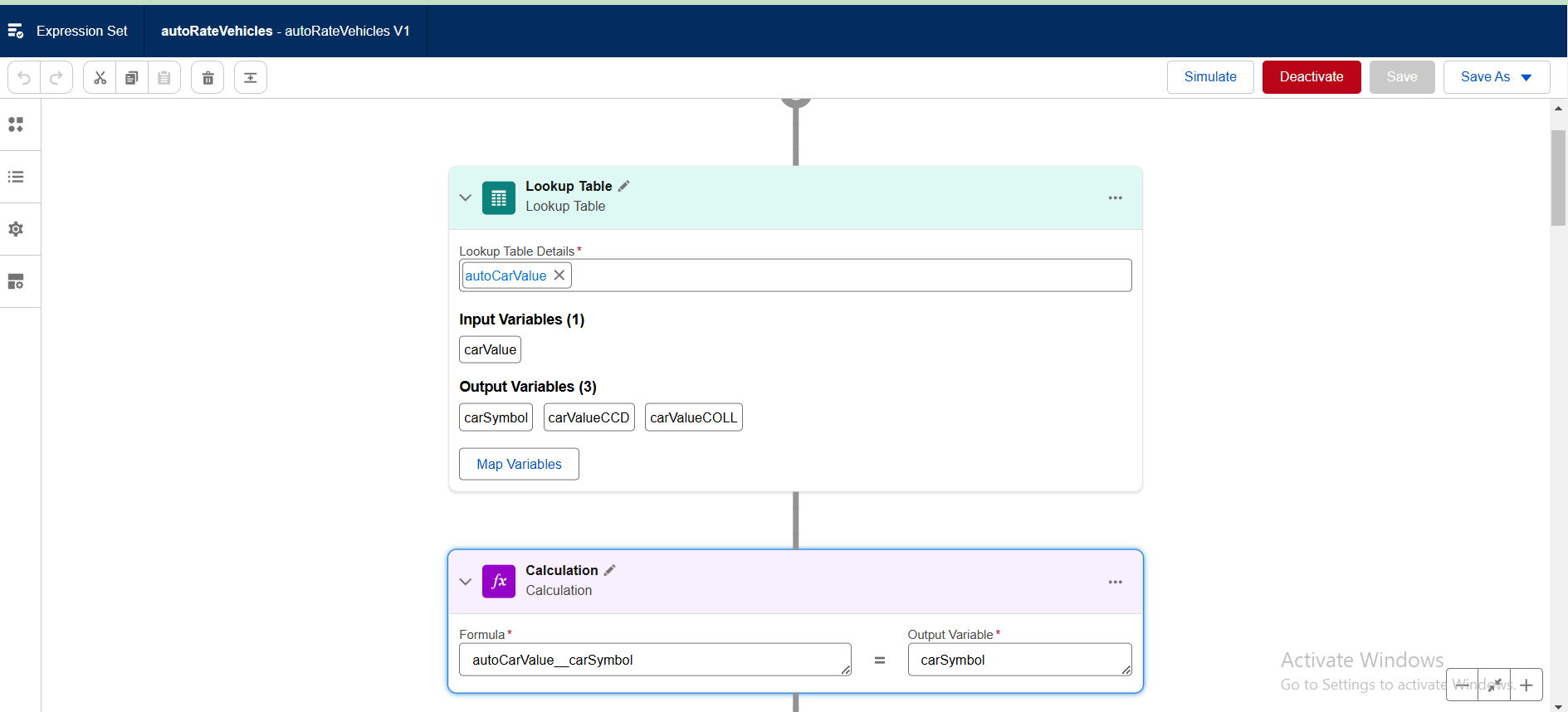Screen dimensions: 1568x712
Task: Click the copy icon in toolbar
Action: 131,78
